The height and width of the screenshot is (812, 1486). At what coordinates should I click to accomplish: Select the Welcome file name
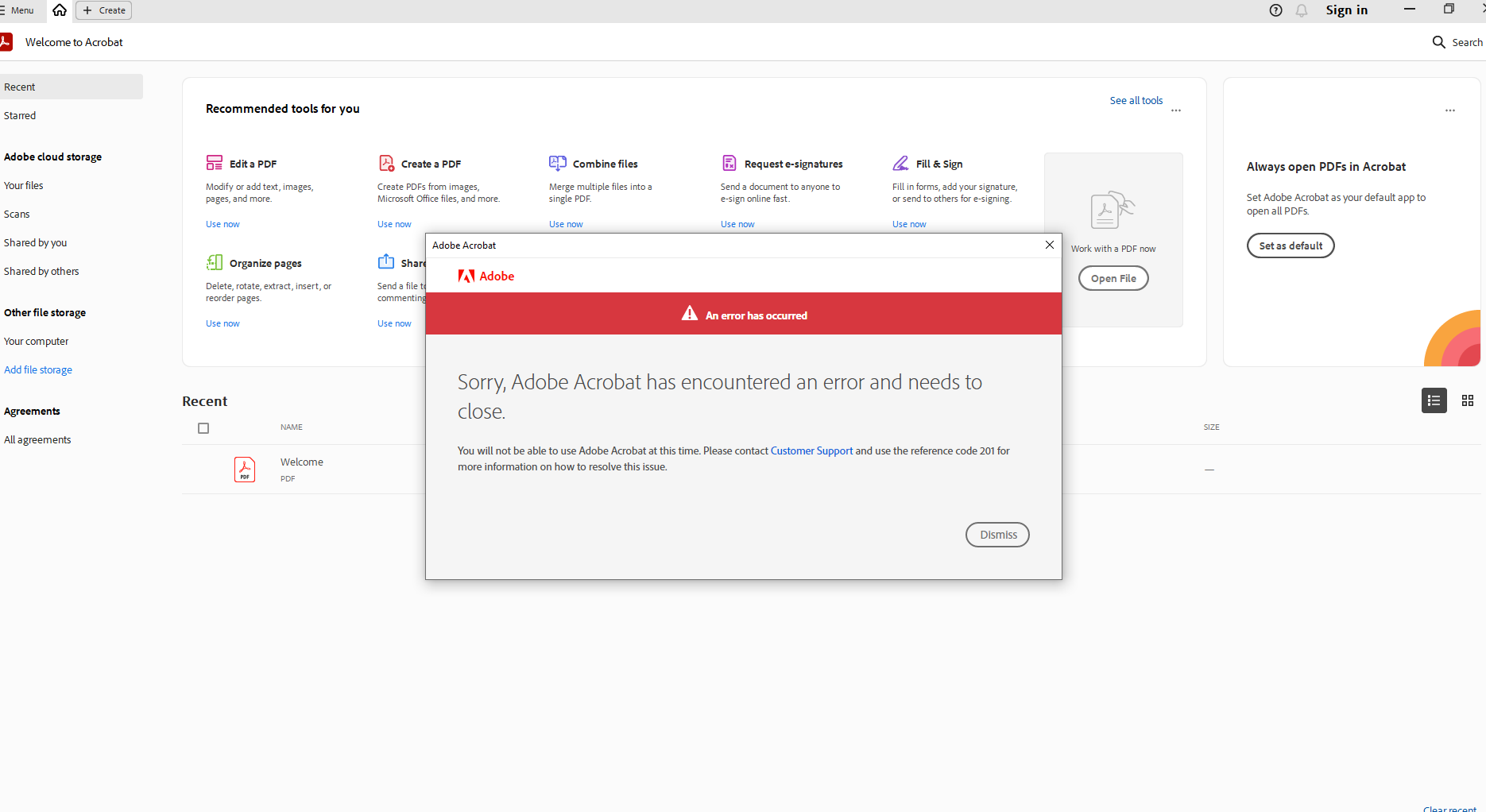(x=302, y=462)
